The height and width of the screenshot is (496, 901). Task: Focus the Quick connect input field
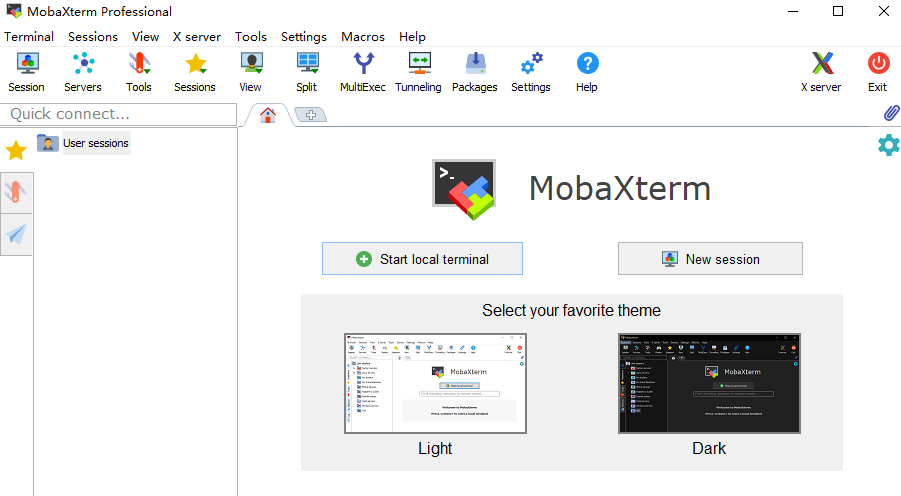(x=118, y=114)
